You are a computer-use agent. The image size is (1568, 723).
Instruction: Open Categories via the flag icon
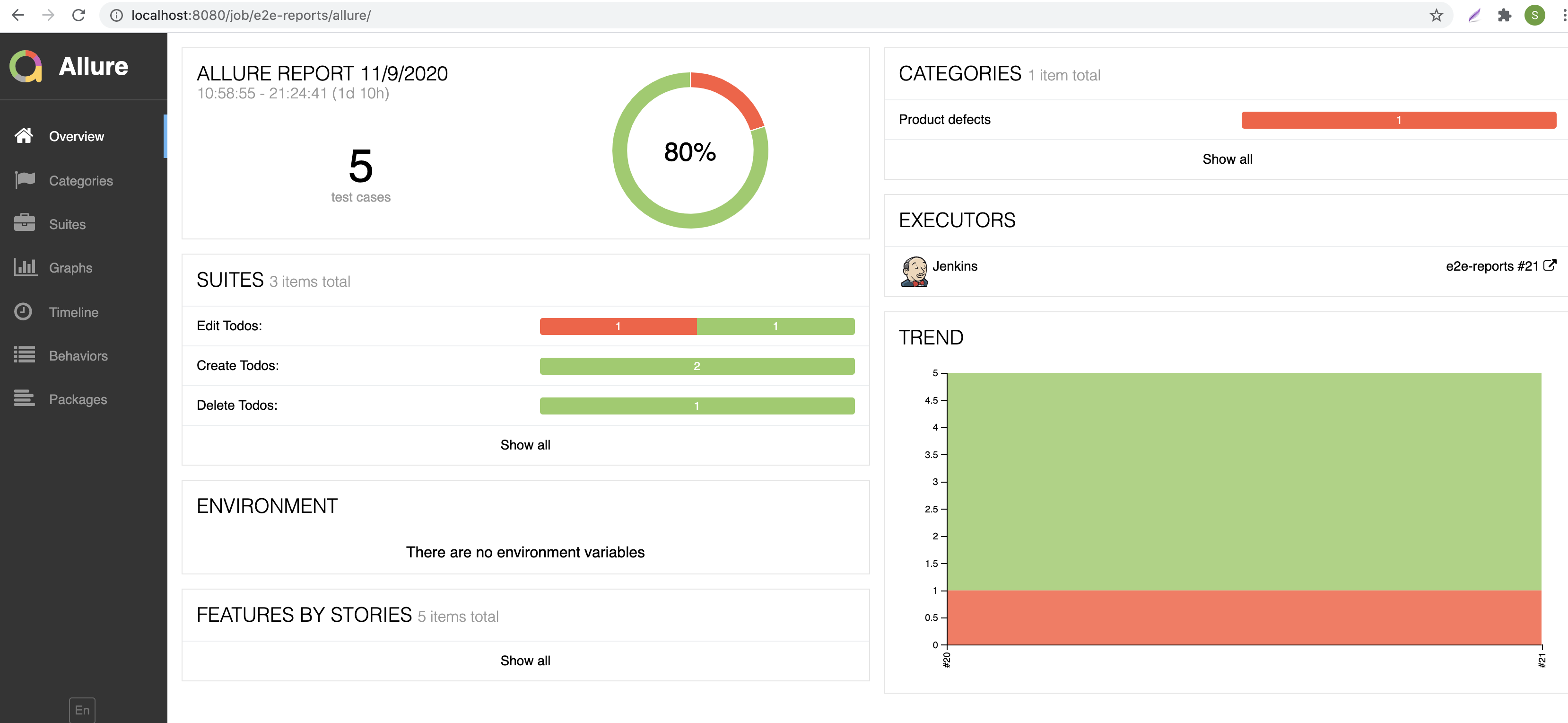24,180
